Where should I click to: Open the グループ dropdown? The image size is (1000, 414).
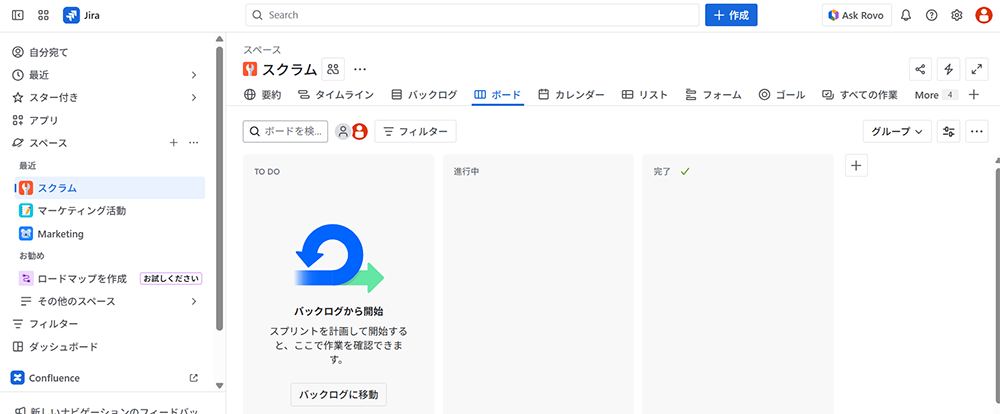(x=897, y=131)
